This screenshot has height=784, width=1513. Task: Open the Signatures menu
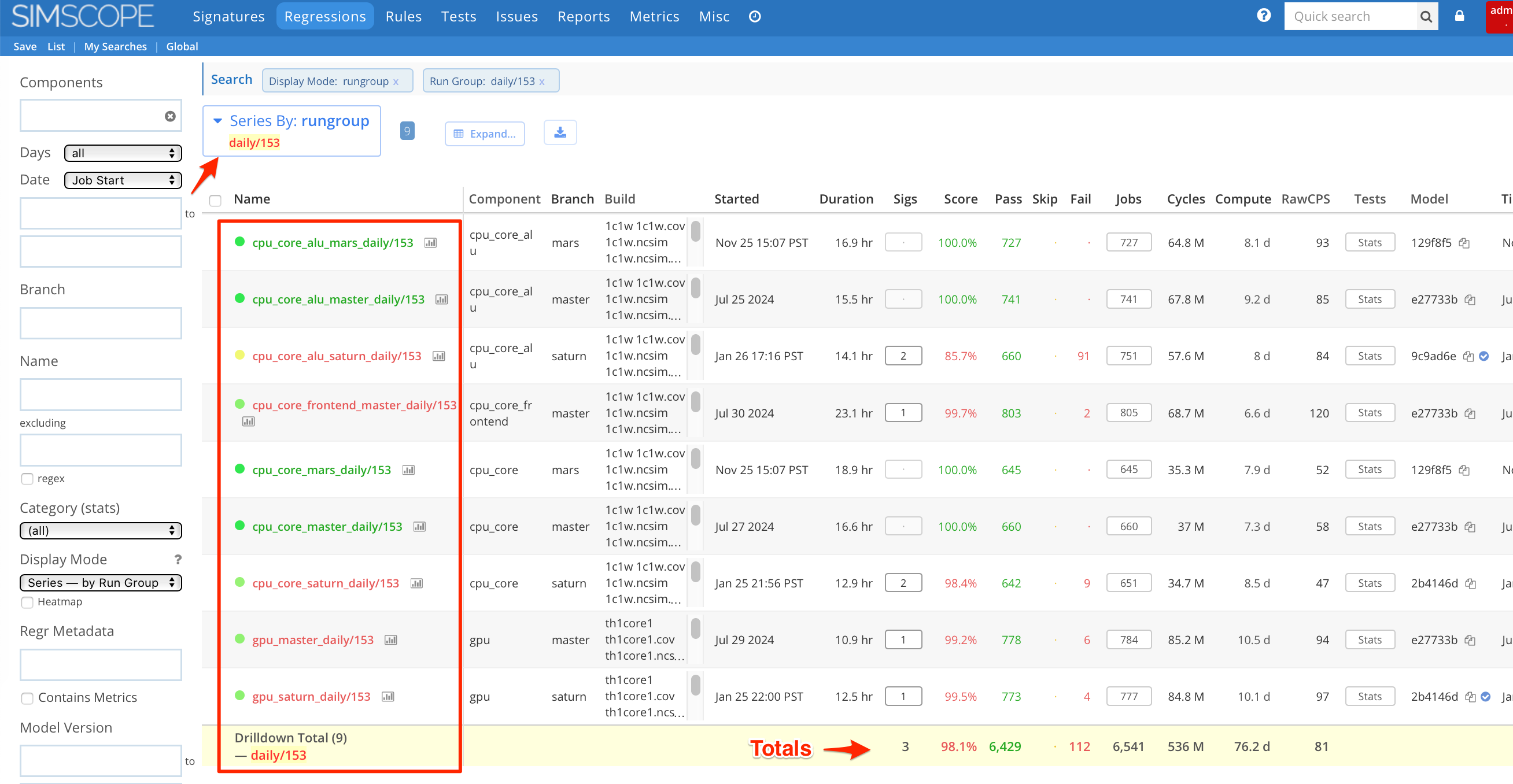[228, 16]
